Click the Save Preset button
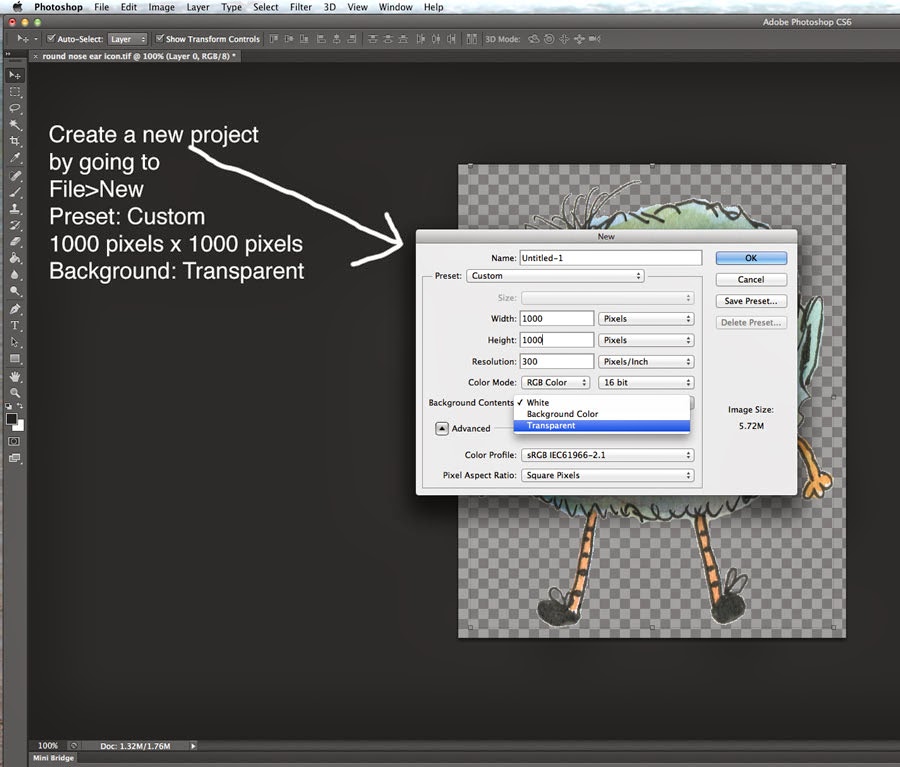This screenshot has width=900, height=767. [751, 301]
